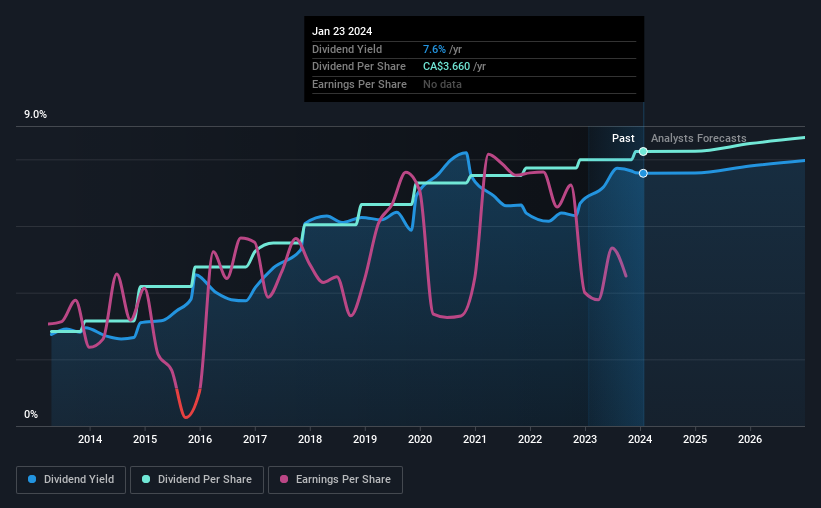Click the 2016 x-axis label

pyautogui.click(x=200, y=439)
